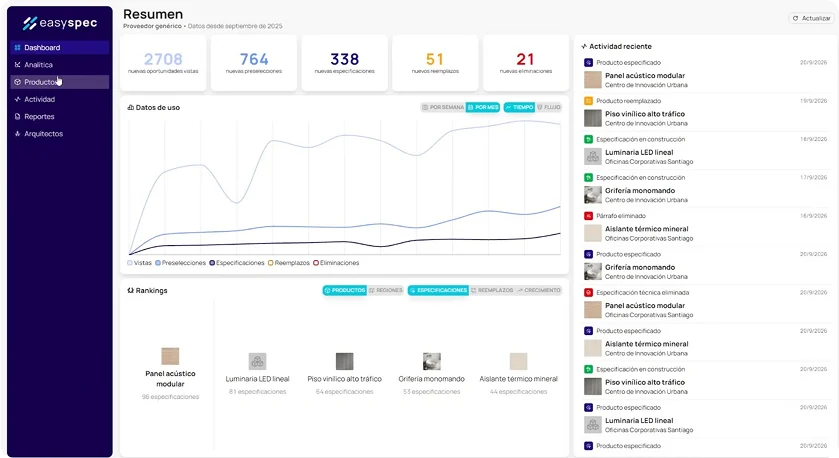839x458 pixels.
Task: Click the 20/9/2026 Producto especificado icon for Panel acústico
Action: tap(589, 63)
